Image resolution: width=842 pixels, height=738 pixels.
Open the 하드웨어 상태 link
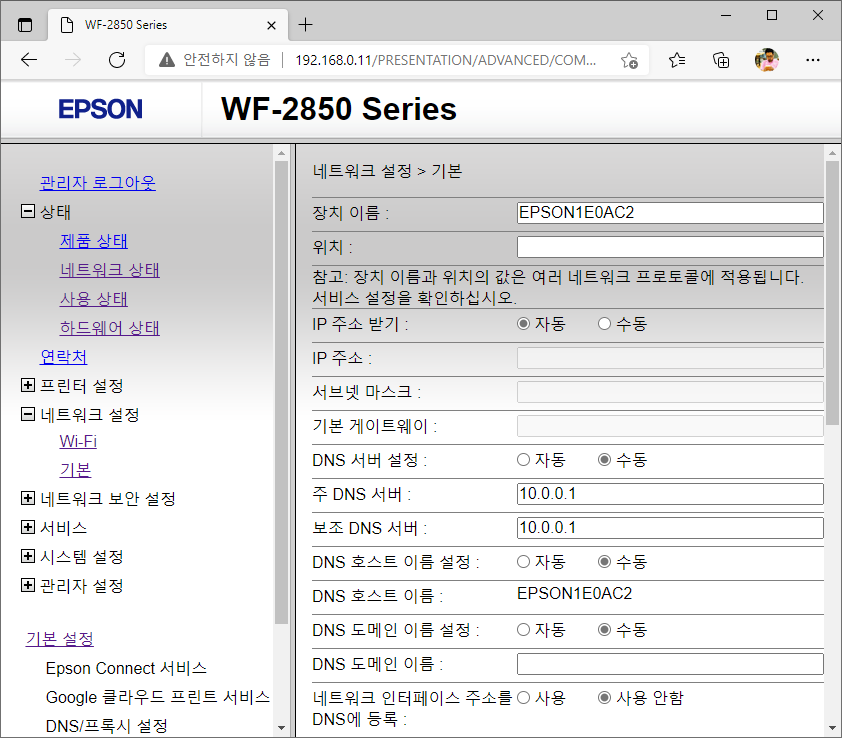click(x=110, y=328)
